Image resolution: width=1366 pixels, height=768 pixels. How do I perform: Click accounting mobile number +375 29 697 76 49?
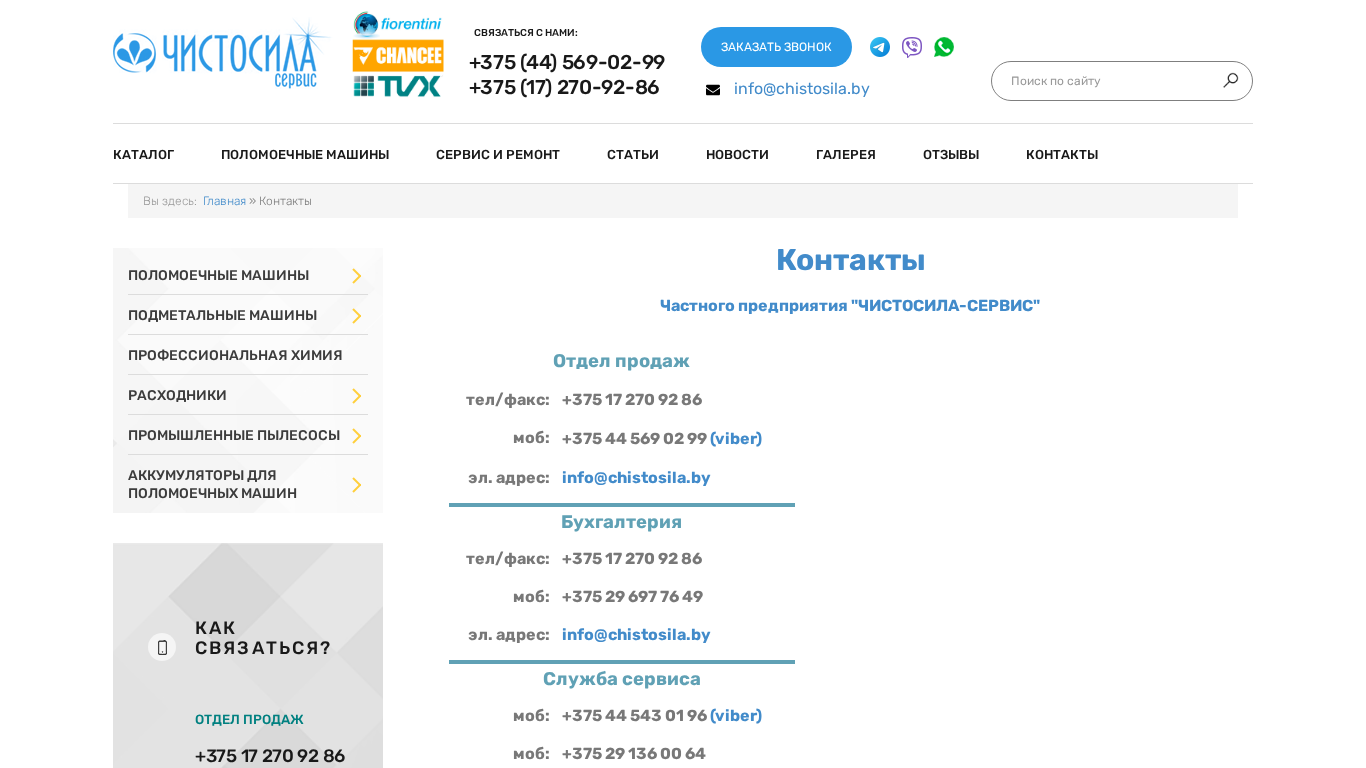click(x=632, y=597)
